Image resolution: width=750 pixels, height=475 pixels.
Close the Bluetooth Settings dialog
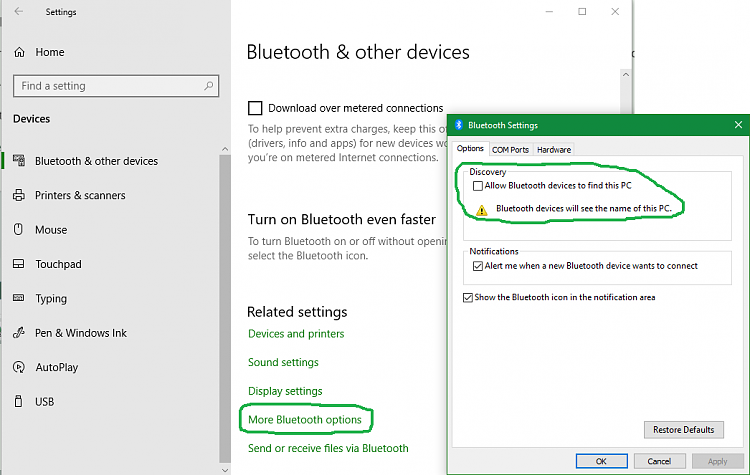click(x=738, y=125)
